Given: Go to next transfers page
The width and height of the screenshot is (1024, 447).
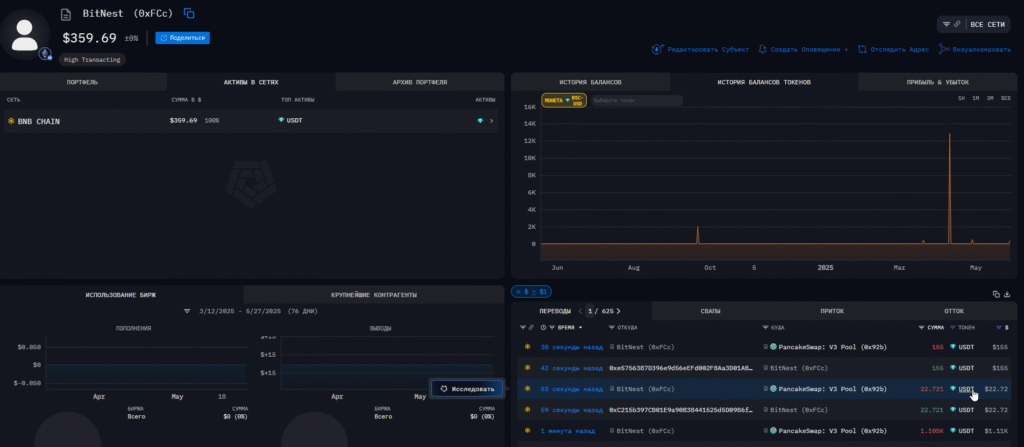Looking at the screenshot, I should click(x=618, y=311).
